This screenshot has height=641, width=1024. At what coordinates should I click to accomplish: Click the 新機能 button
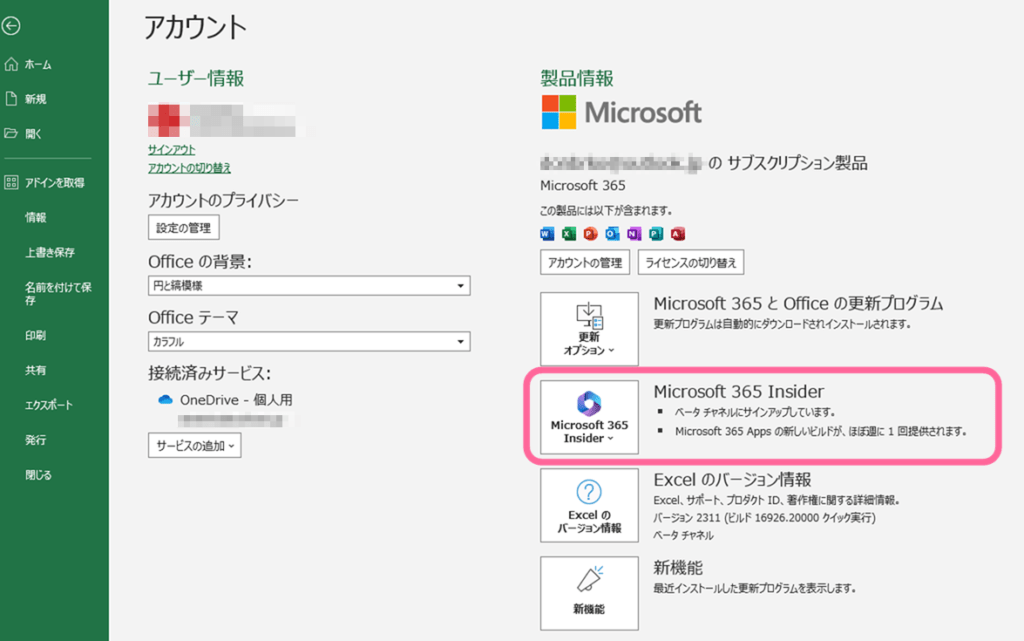click(589, 593)
